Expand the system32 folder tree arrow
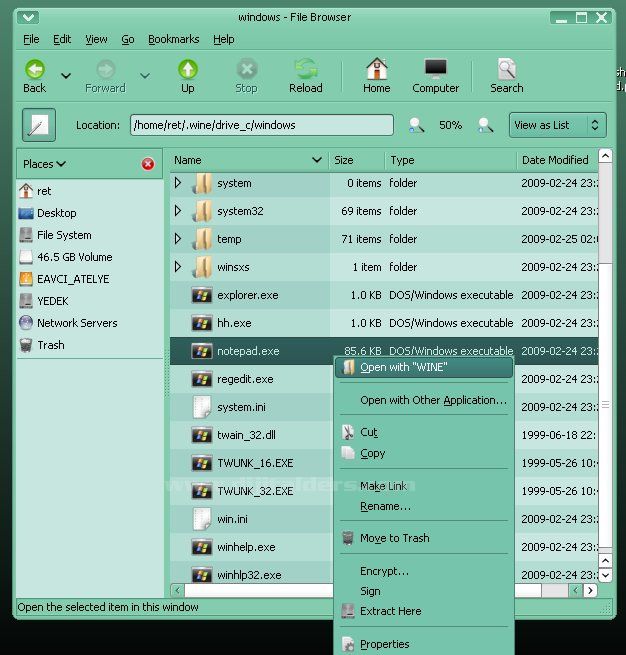This screenshot has height=655, width=626. click(x=178, y=211)
